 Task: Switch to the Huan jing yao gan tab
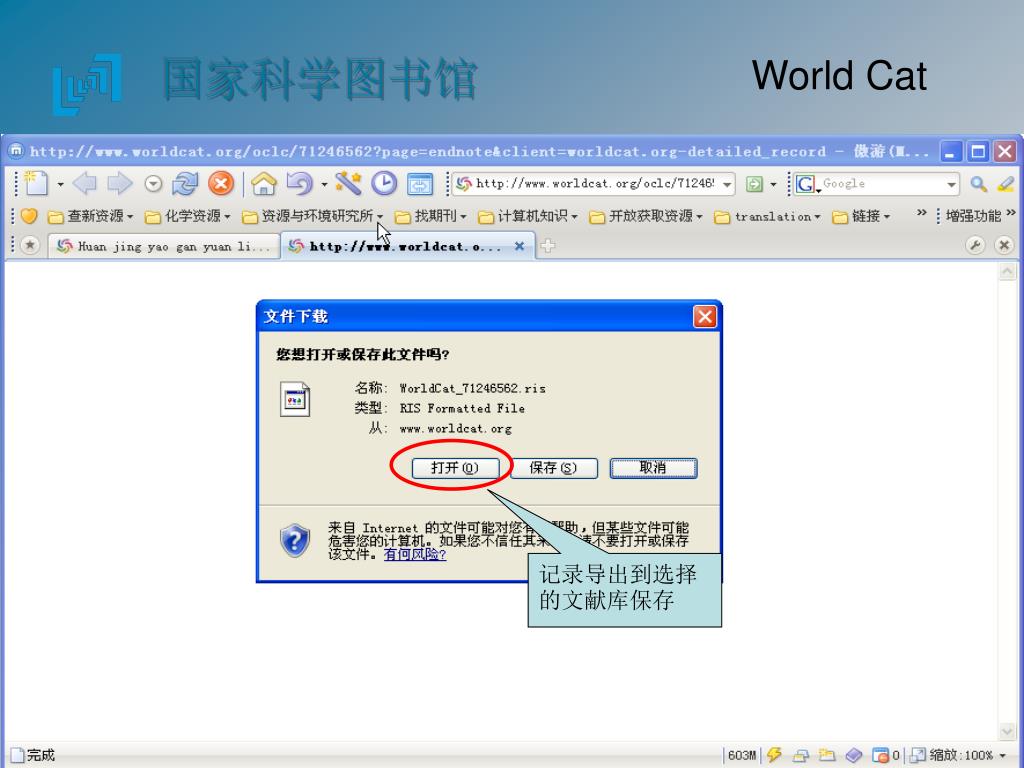[x=163, y=246]
